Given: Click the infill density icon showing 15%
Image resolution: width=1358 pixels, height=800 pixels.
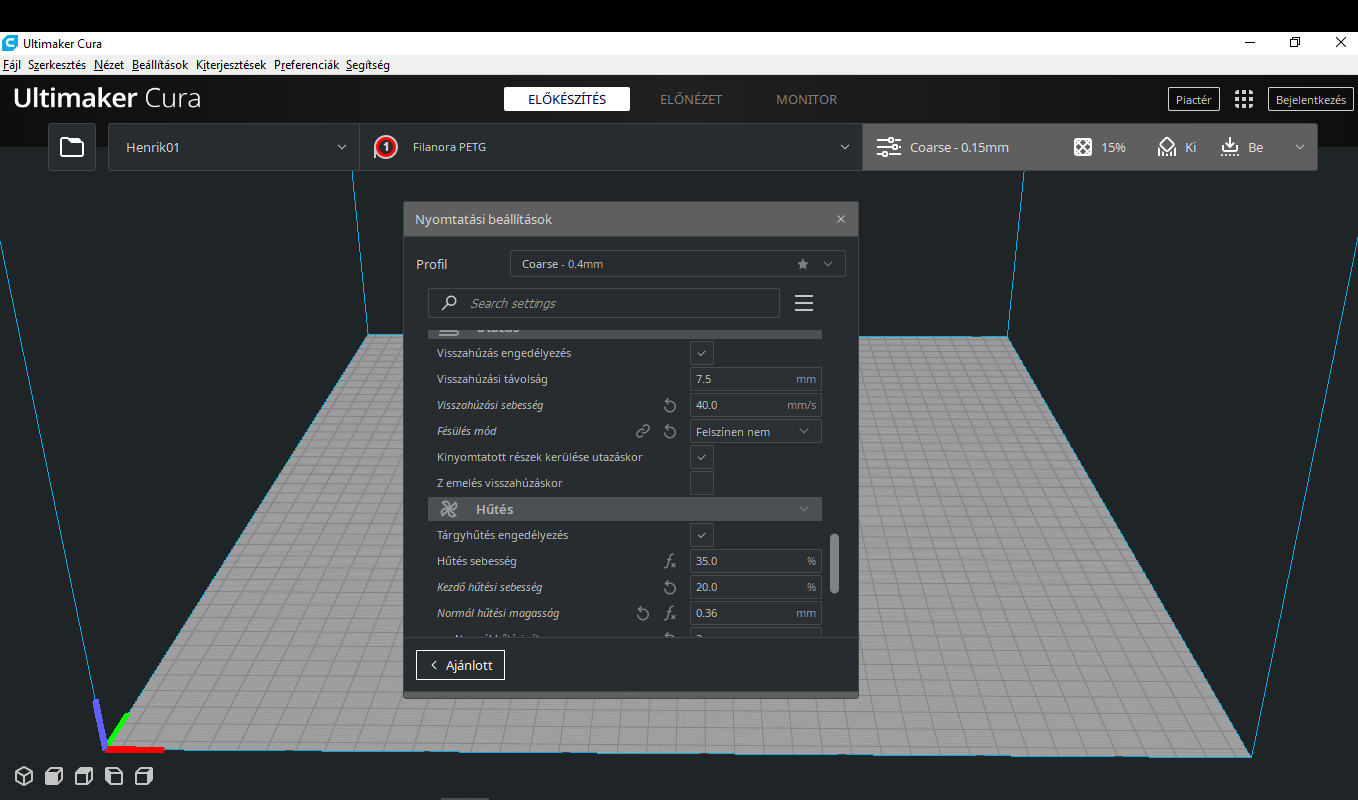Looking at the screenshot, I should 1083,147.
